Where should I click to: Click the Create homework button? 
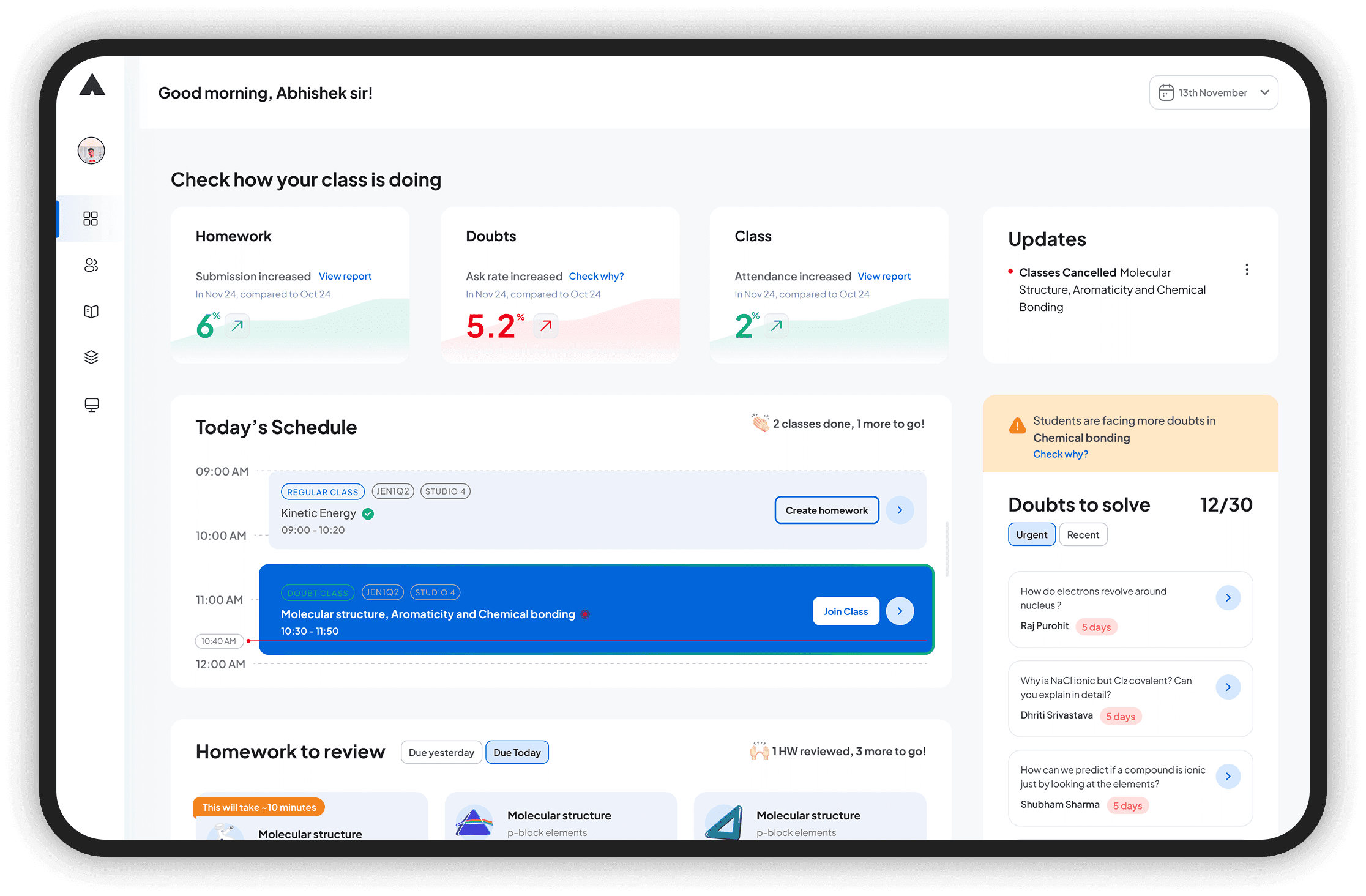point(826,510)
